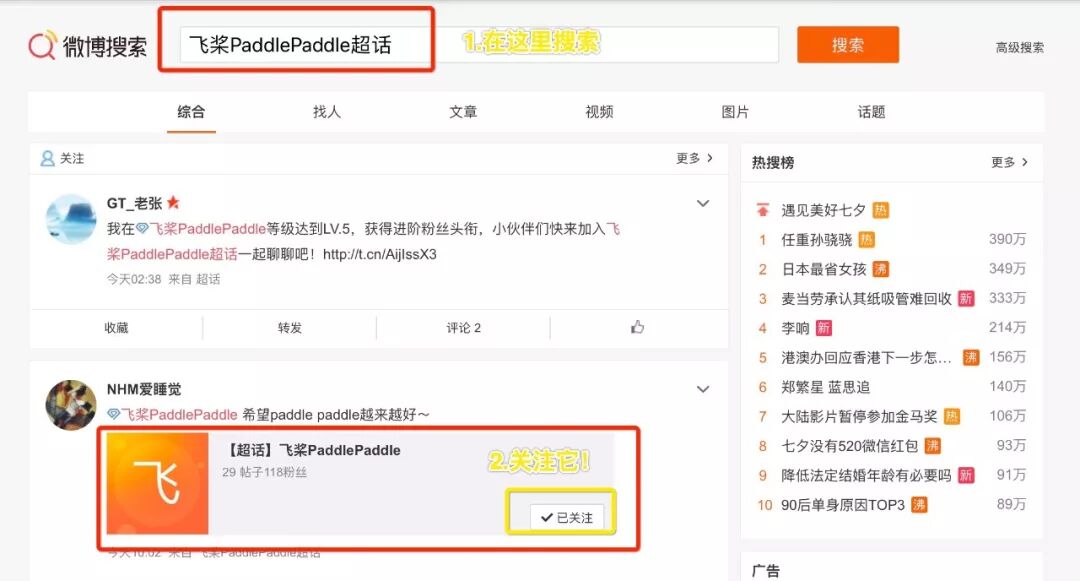Image resolution: width=1080 pixels, height=581 pixels.
Task: Open NHM爱睡觉's avatar
Action: (x=71, y=405)
